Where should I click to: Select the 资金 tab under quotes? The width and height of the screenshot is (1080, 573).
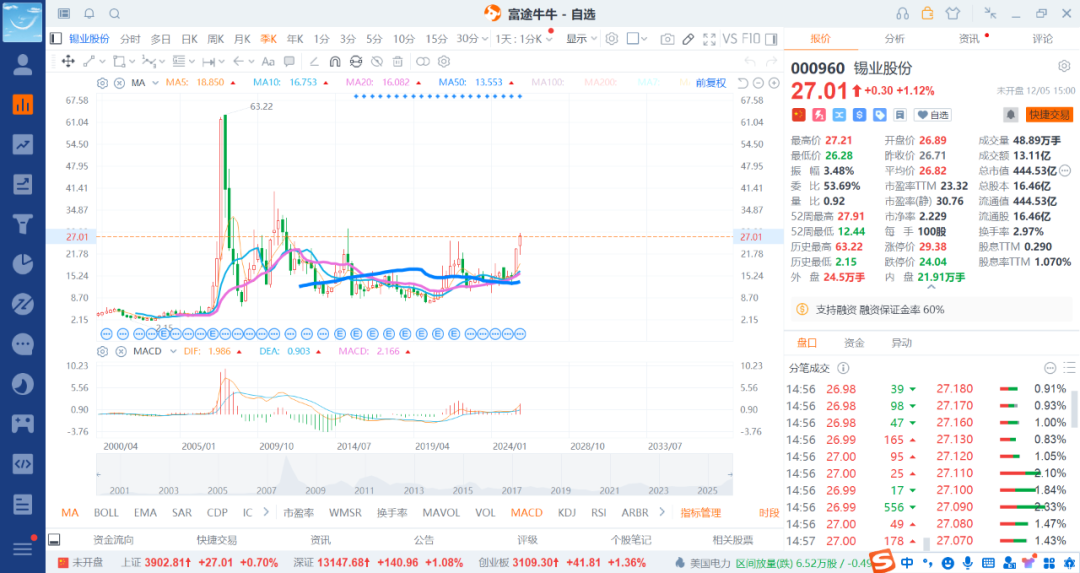tap(854, 342)
